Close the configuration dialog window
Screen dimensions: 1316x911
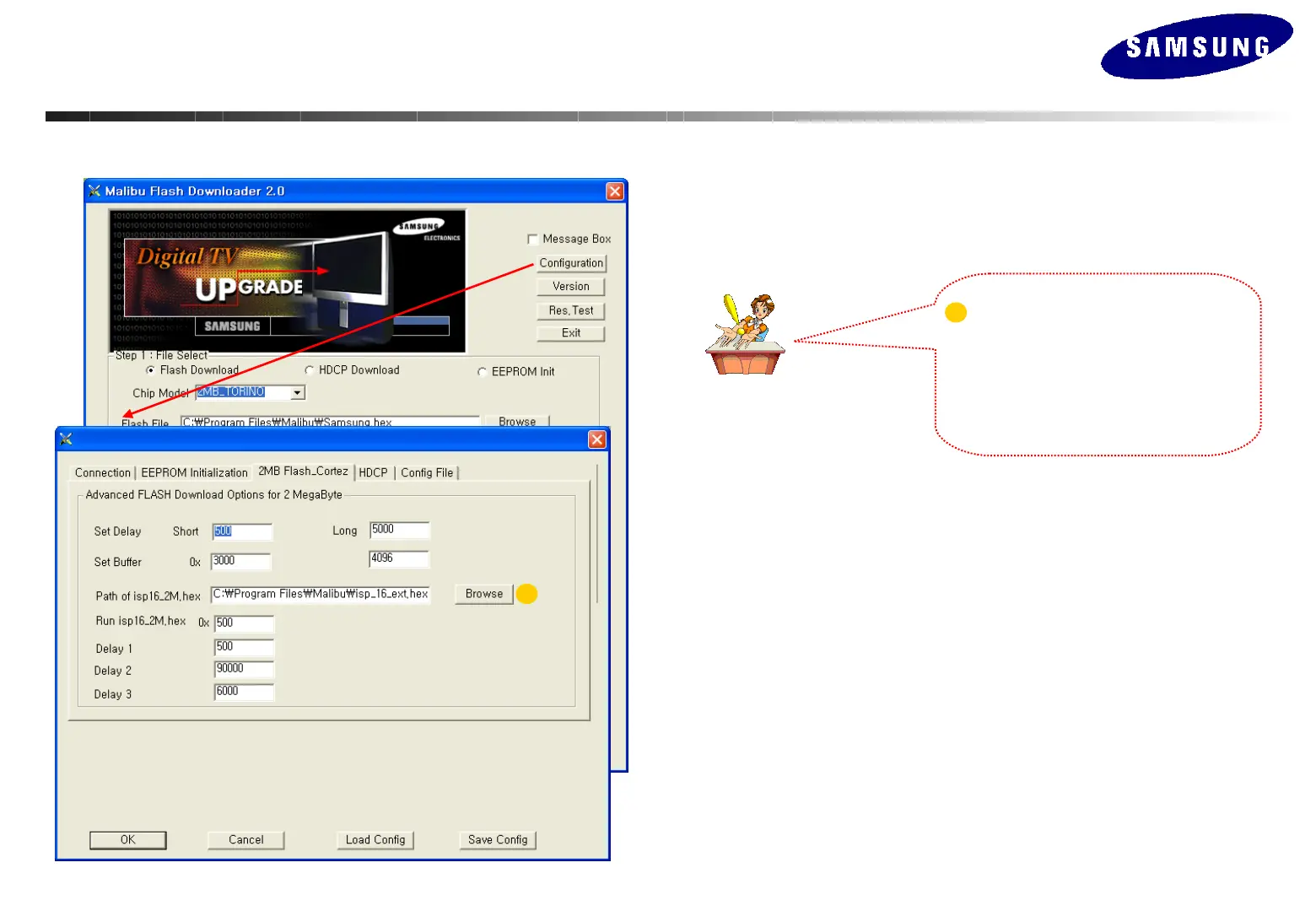tap(597, 439)
